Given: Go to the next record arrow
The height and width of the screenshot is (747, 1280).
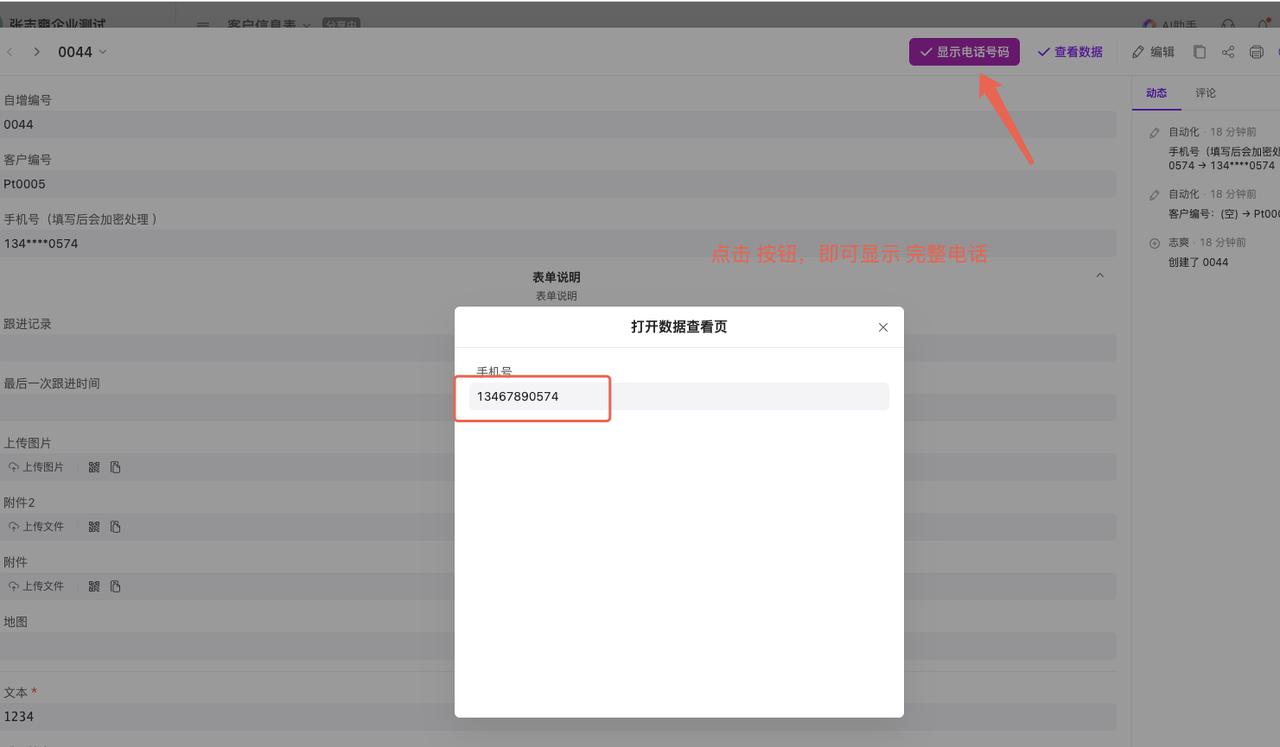Looking at the screenshot, I should tap(37, 52).
